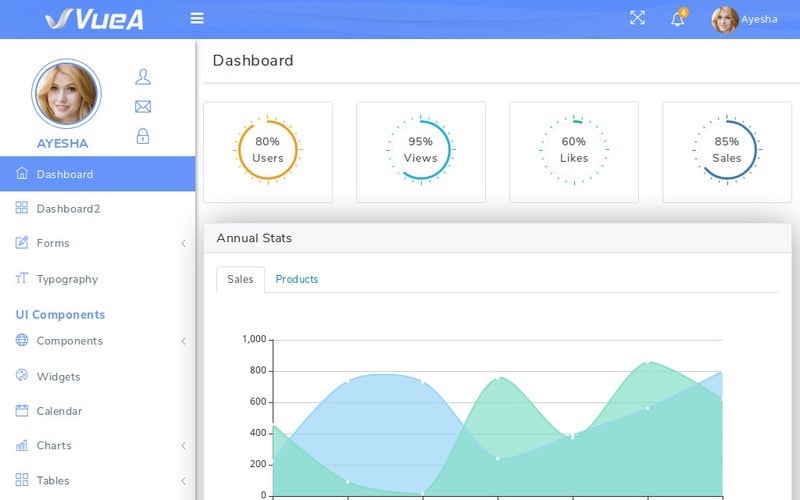Click the grid icon beside Tables
800x500 pixels.
[x=21, y=479]
